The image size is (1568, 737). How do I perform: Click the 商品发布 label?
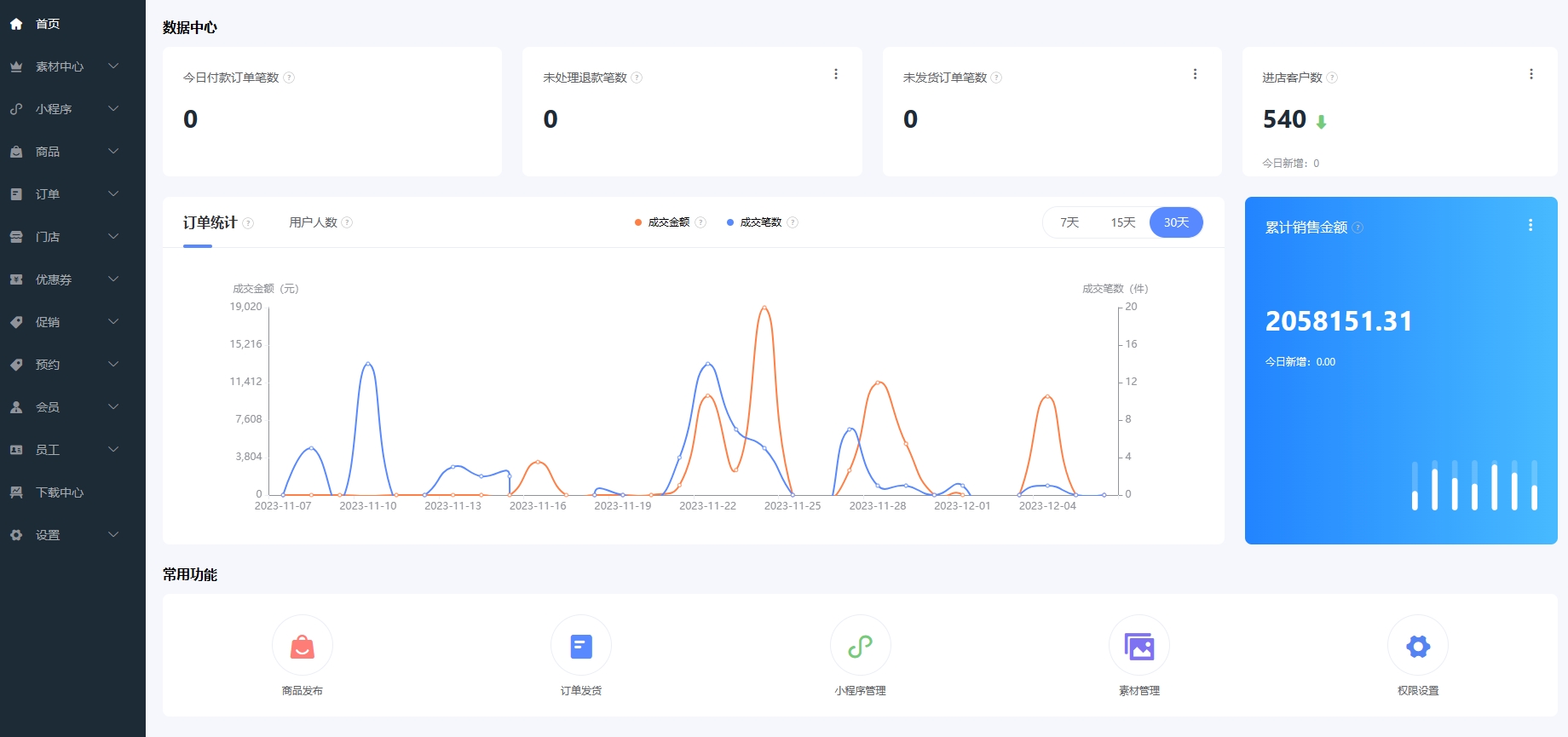coord(303,691)
